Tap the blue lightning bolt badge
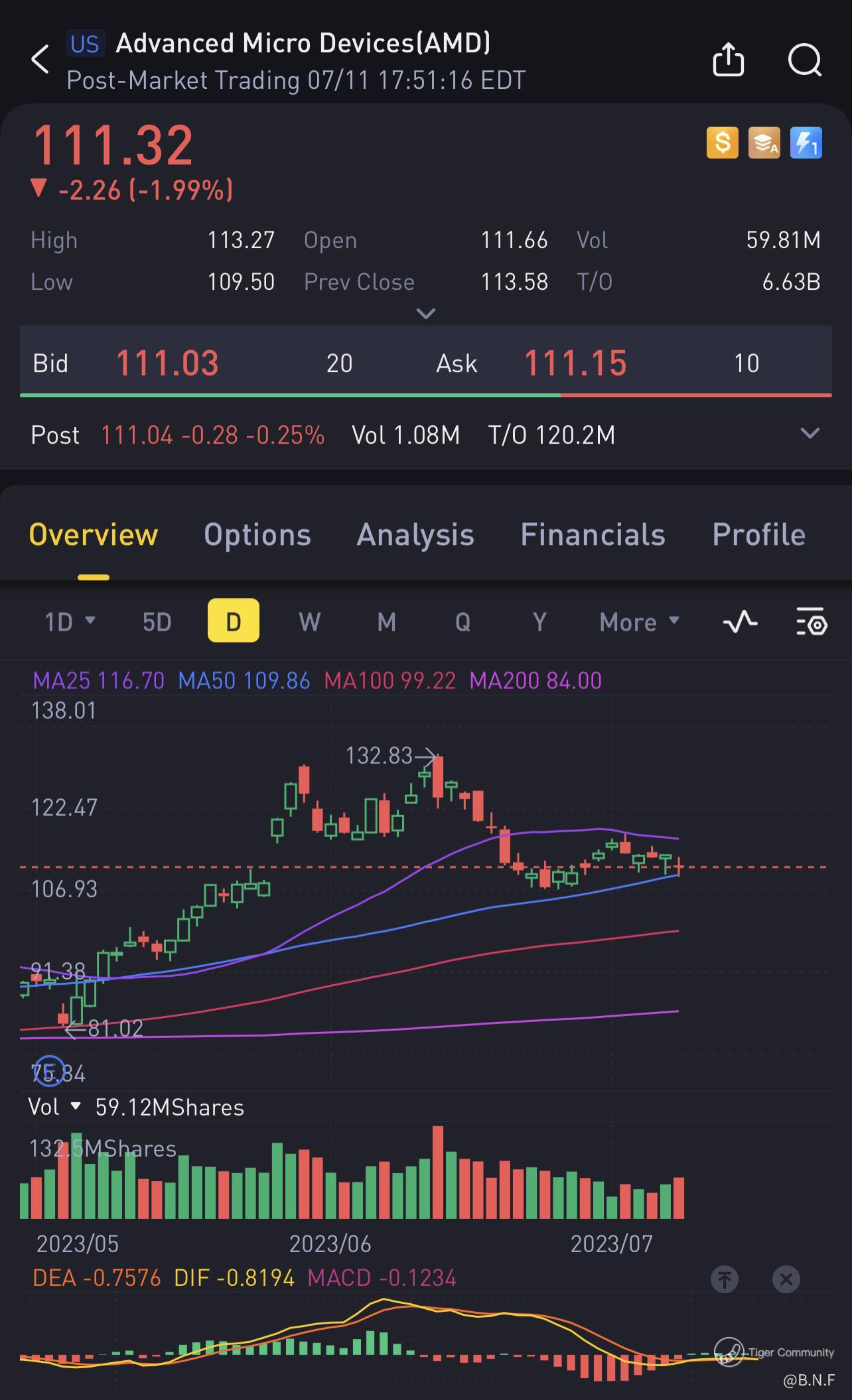The width and height of the screenshot is (852, 1400). coord(806,143)
